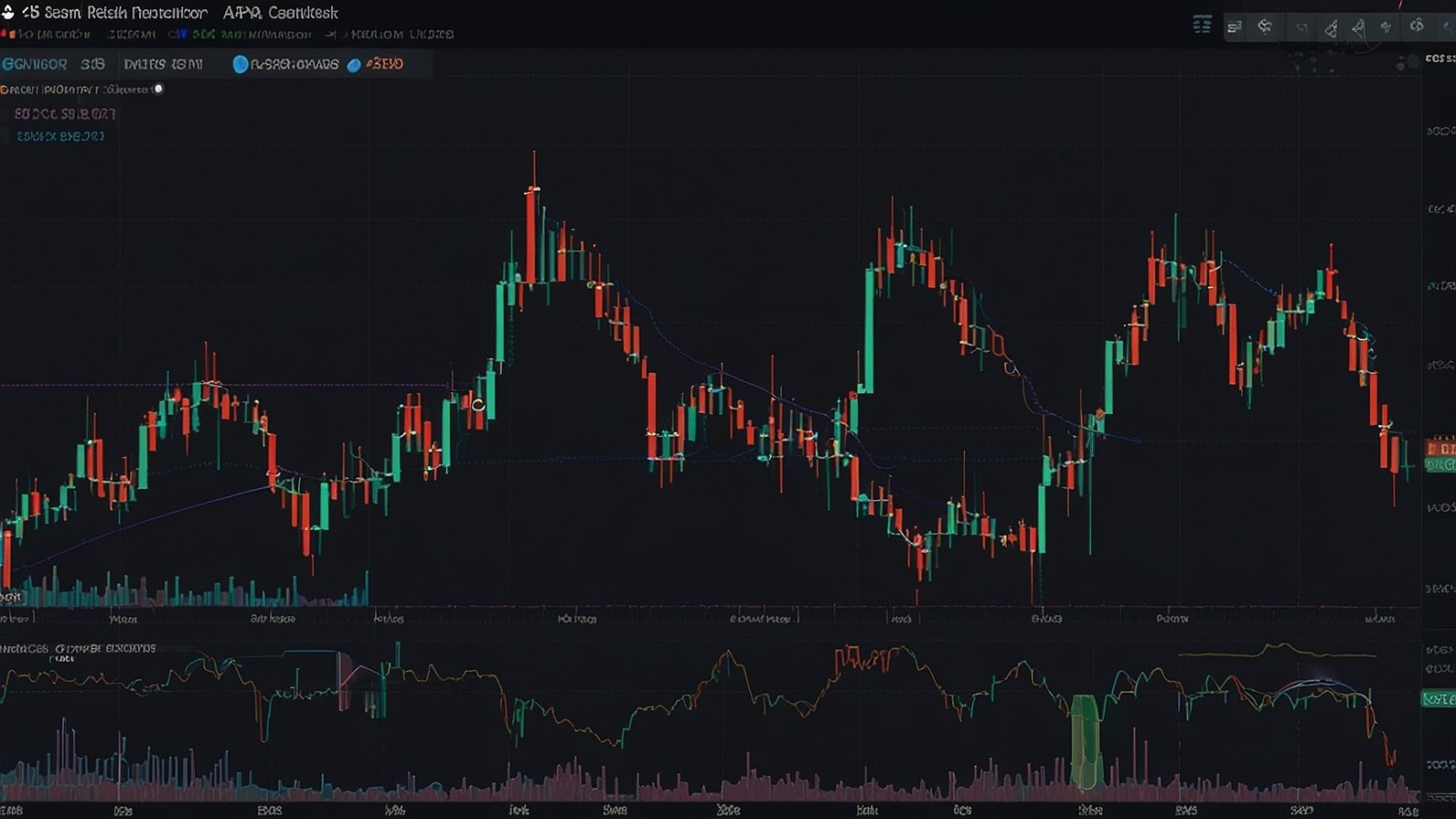Click the small white circle marker on the candlesticks
This screenshot has width=1456, height=819.
click(x=477, y=404)
